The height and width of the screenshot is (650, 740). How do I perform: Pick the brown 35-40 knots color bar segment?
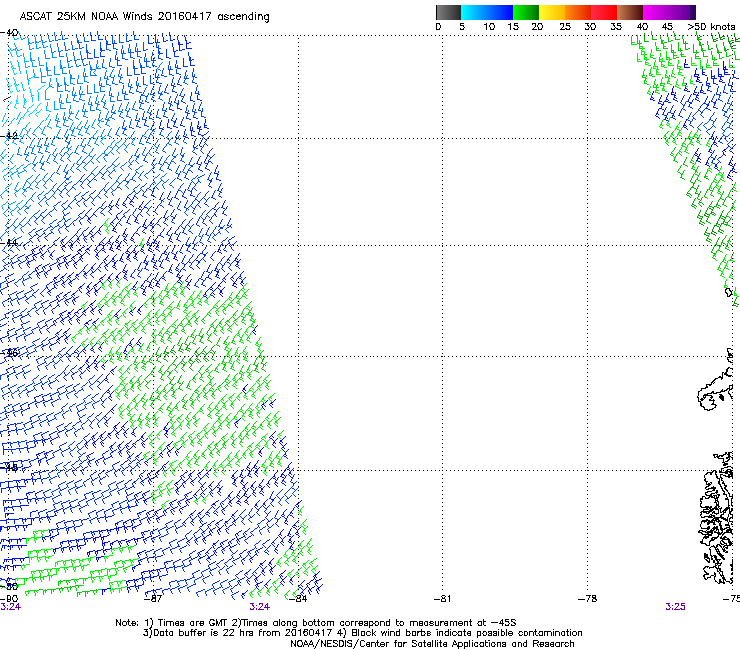pyautogui.click(x=630, y=12)
